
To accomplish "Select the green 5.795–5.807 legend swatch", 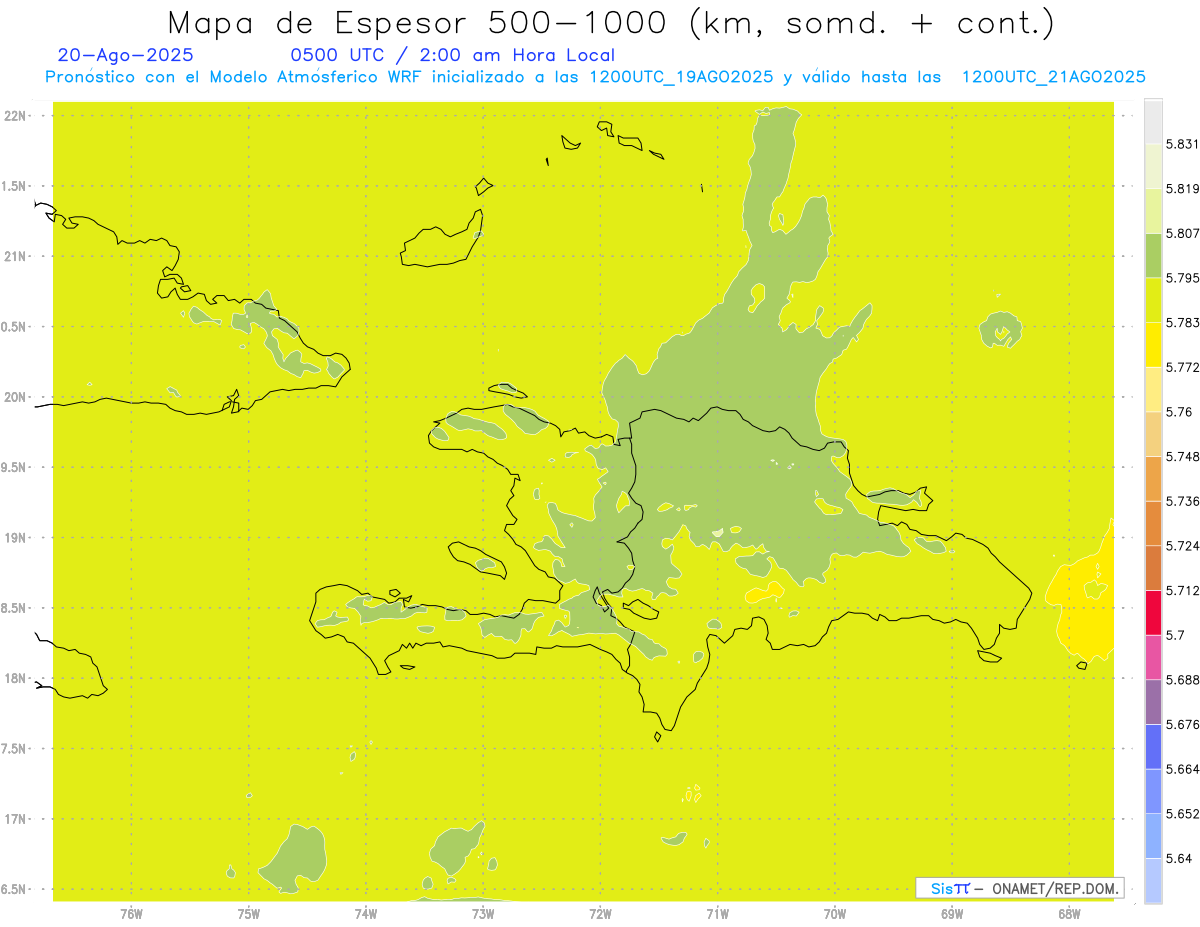I will [x=1153, y=255].
